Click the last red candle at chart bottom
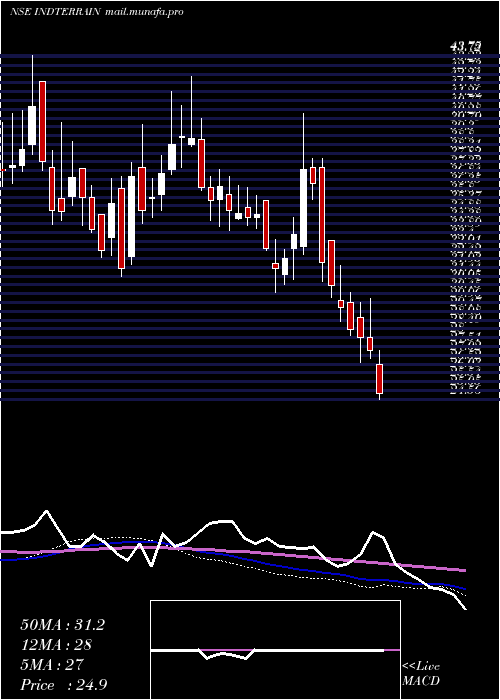The height and width of the screenshot is (700, 500). tap(379, 379)
